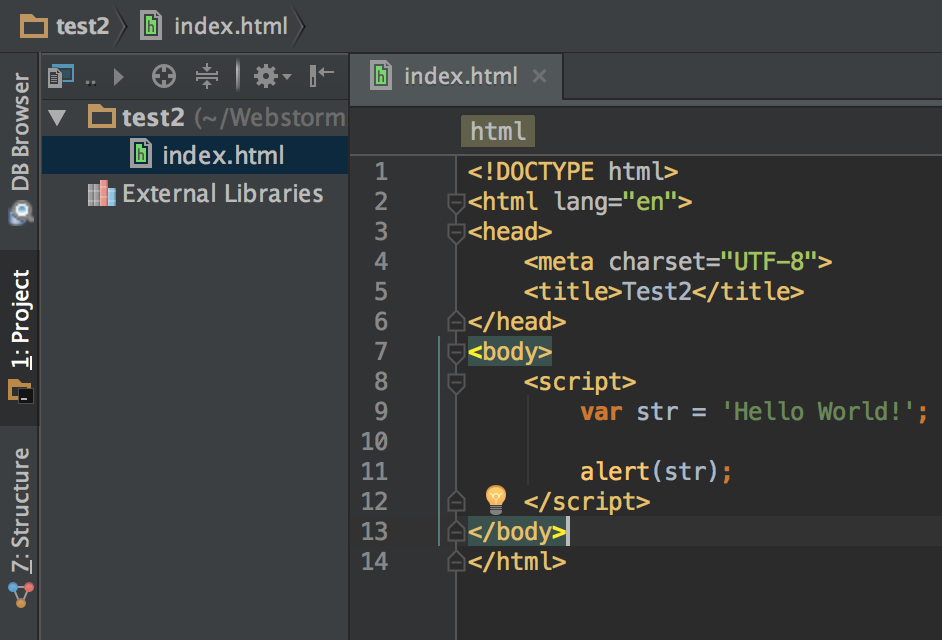The image size is (942, 640).
Task: Collapse the test2 project root node
Action: (x=57, y=117)
